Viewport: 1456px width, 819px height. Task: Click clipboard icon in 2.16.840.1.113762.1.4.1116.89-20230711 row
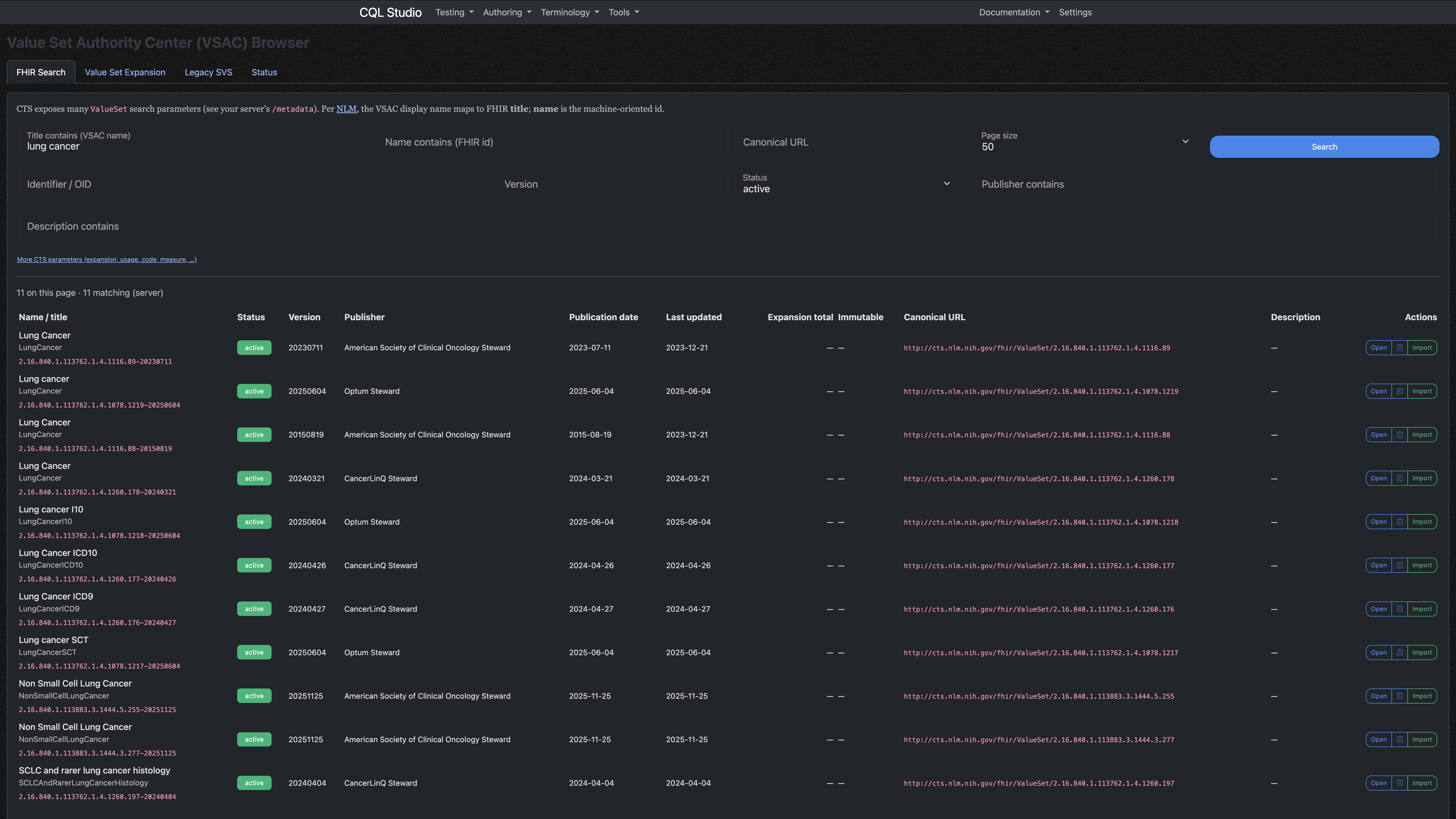click(x=1399, y=348)
